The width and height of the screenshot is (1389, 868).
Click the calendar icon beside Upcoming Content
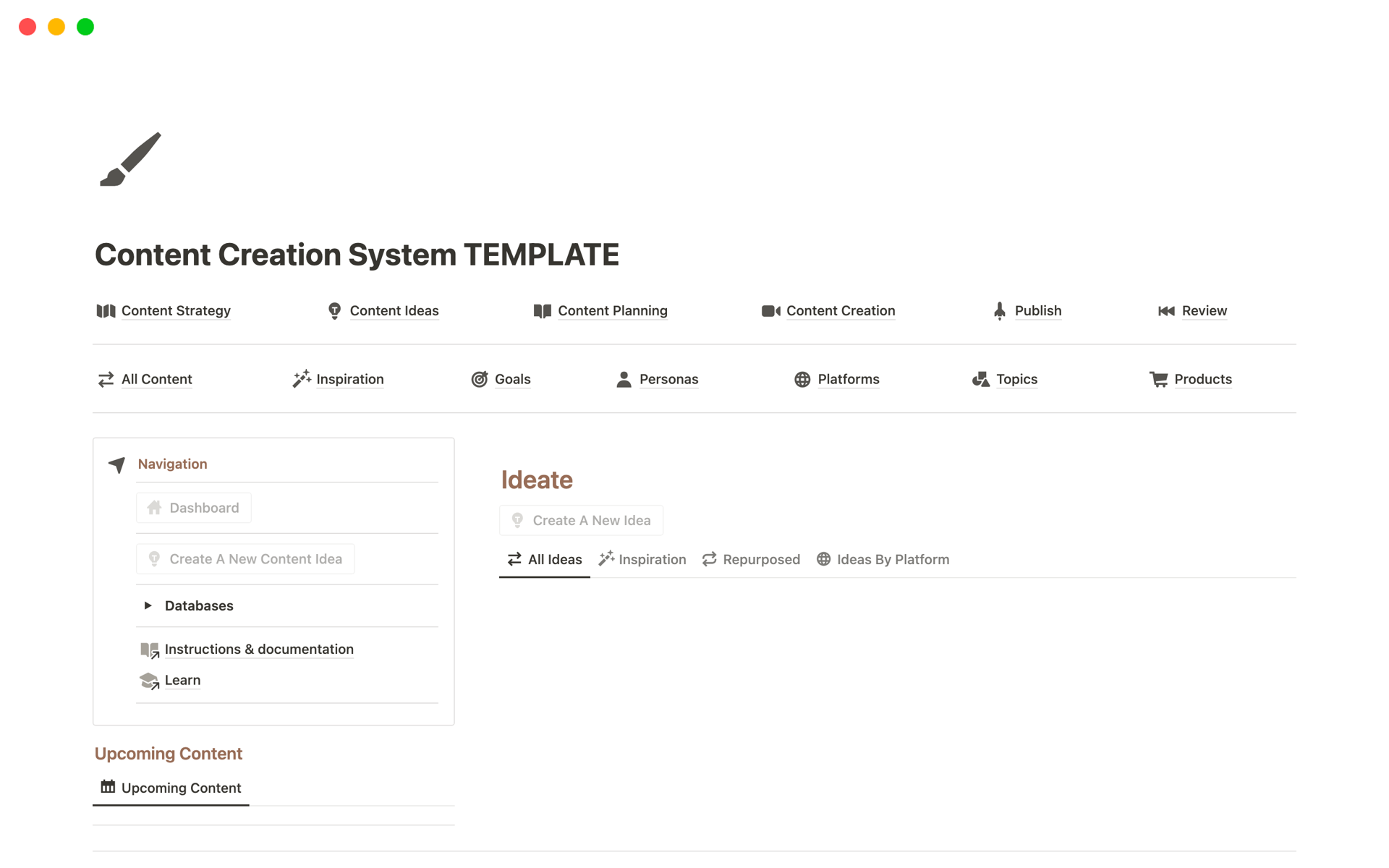(x=107, y=787)
